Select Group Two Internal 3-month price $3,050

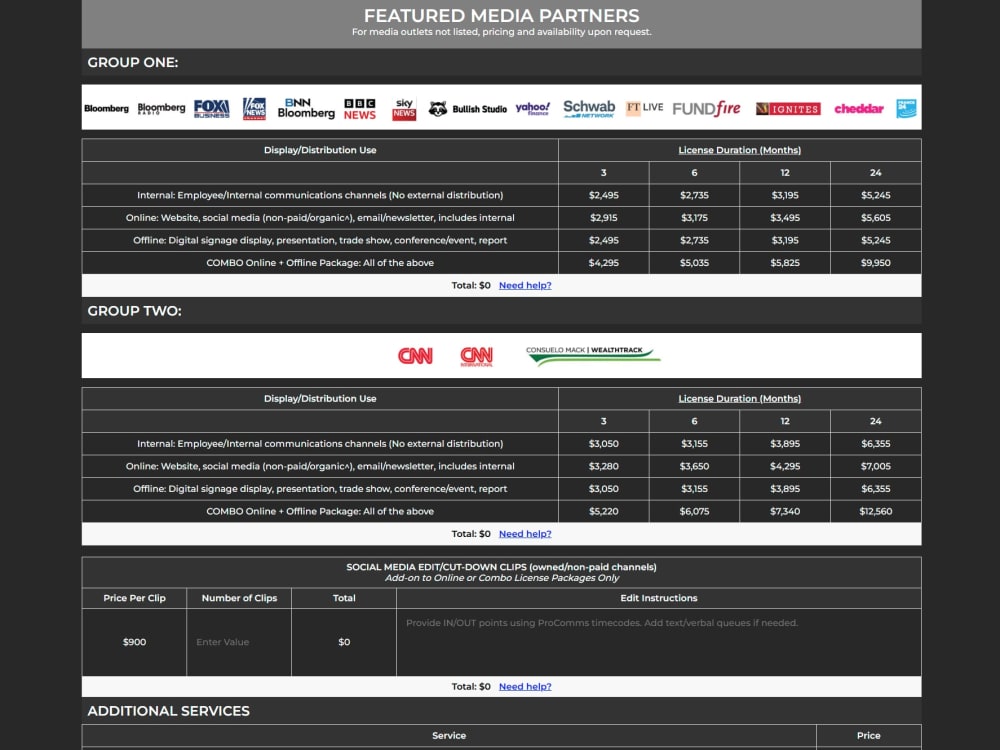603,444
